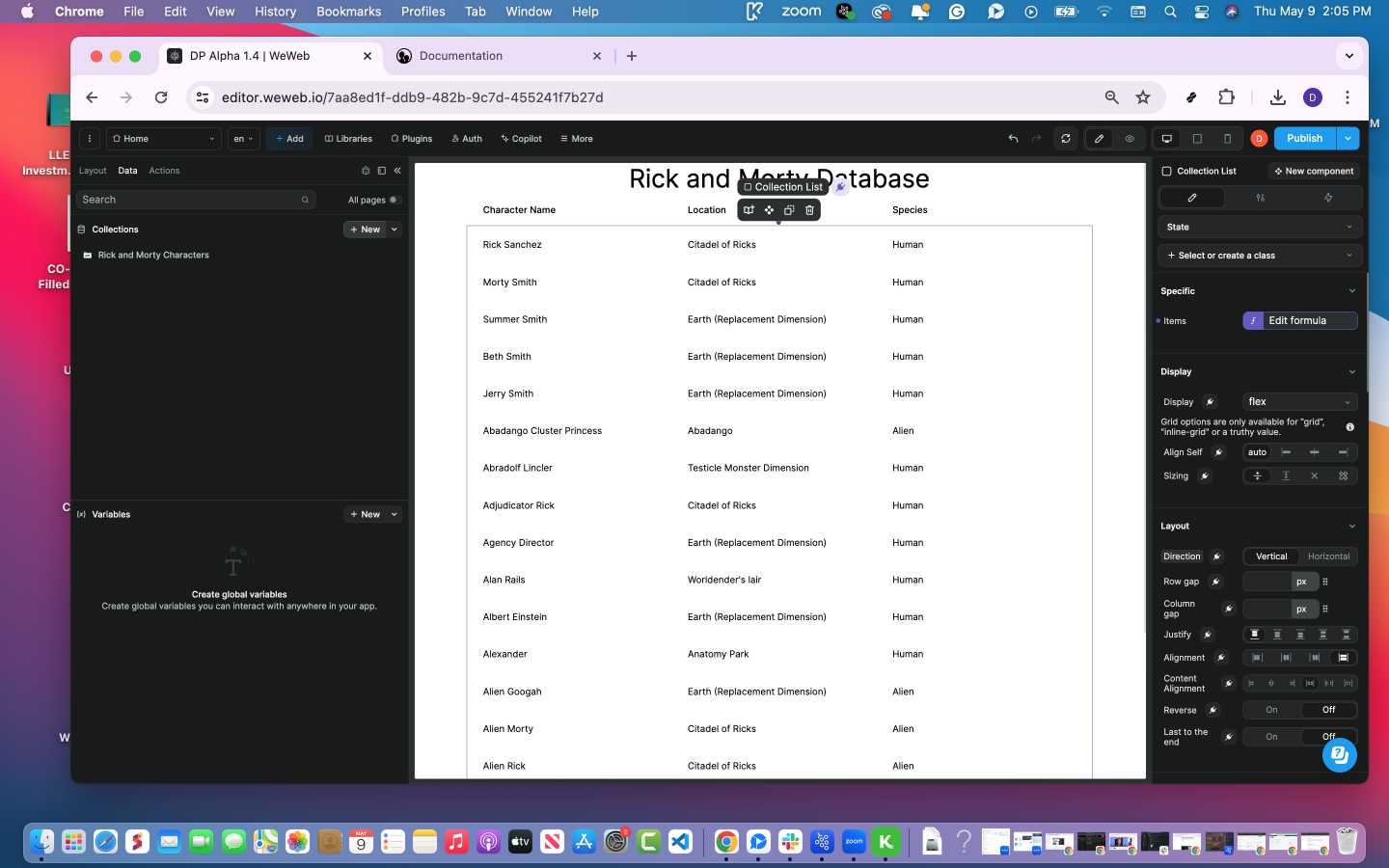This screenshot has height=868, width=1389.
Task: Switch to preview mode eye icon
Action: click(1130, 139)
